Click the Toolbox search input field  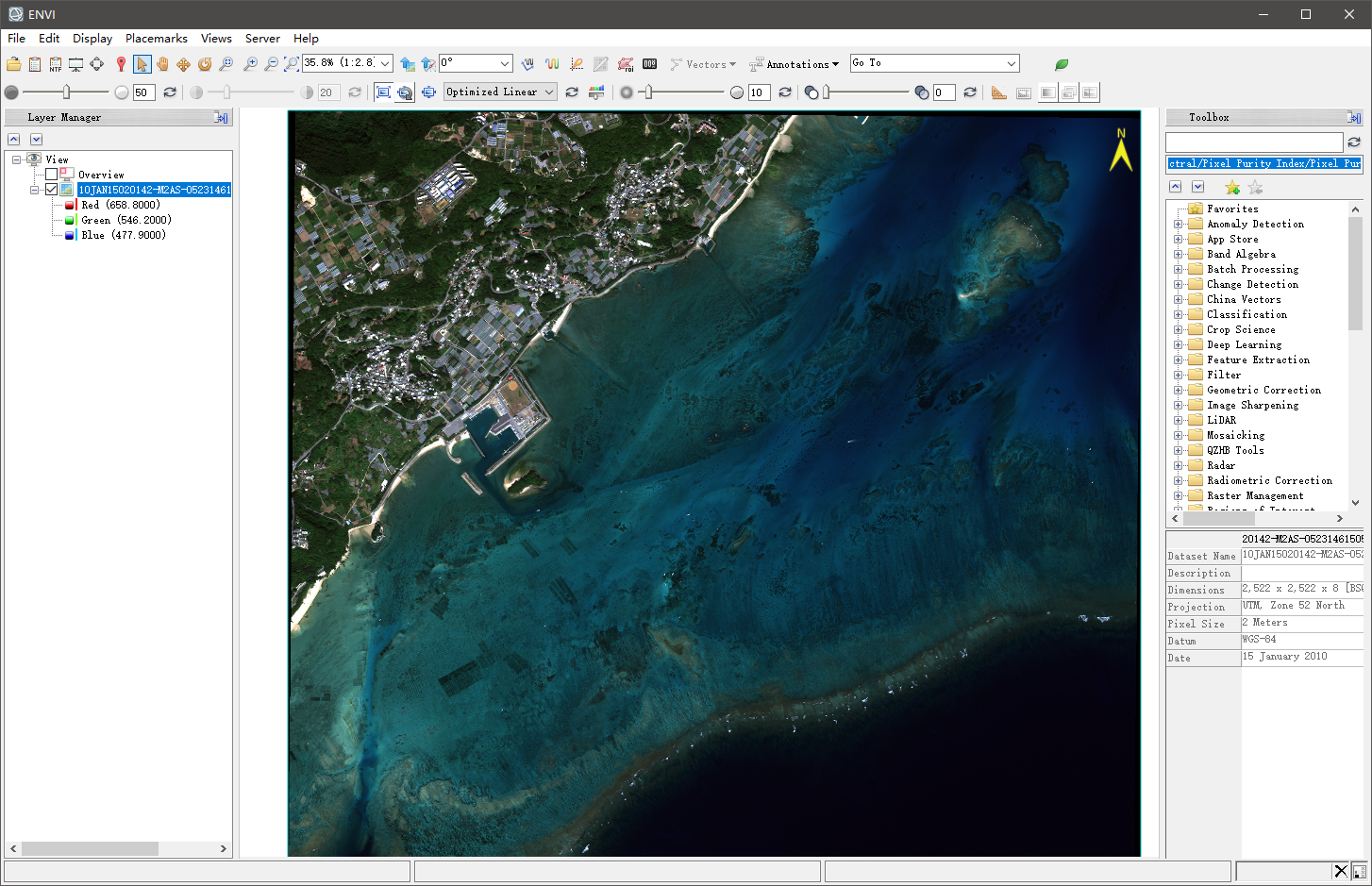(1254, 142)
